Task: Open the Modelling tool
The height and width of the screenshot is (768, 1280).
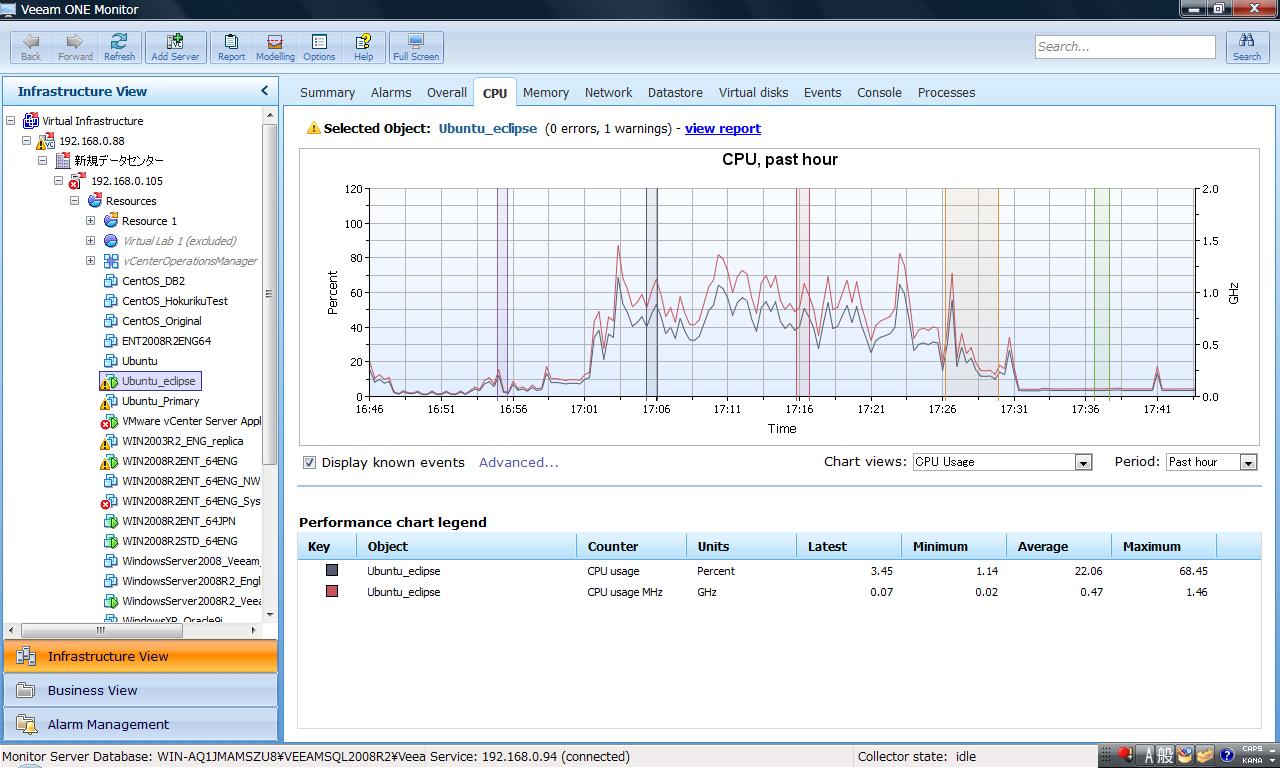Action: (x=275, y=47)
